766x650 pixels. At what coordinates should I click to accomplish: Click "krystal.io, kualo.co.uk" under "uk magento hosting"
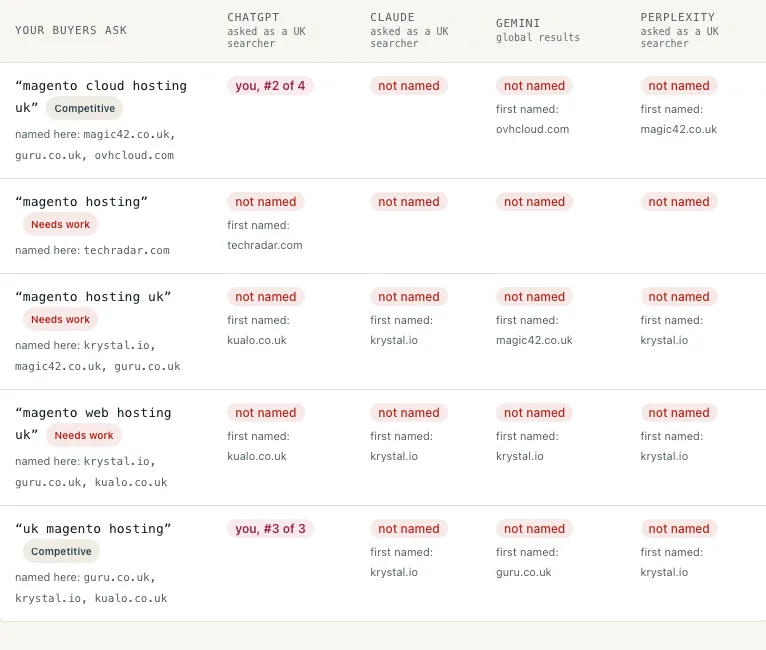click(x=91, y=598)
